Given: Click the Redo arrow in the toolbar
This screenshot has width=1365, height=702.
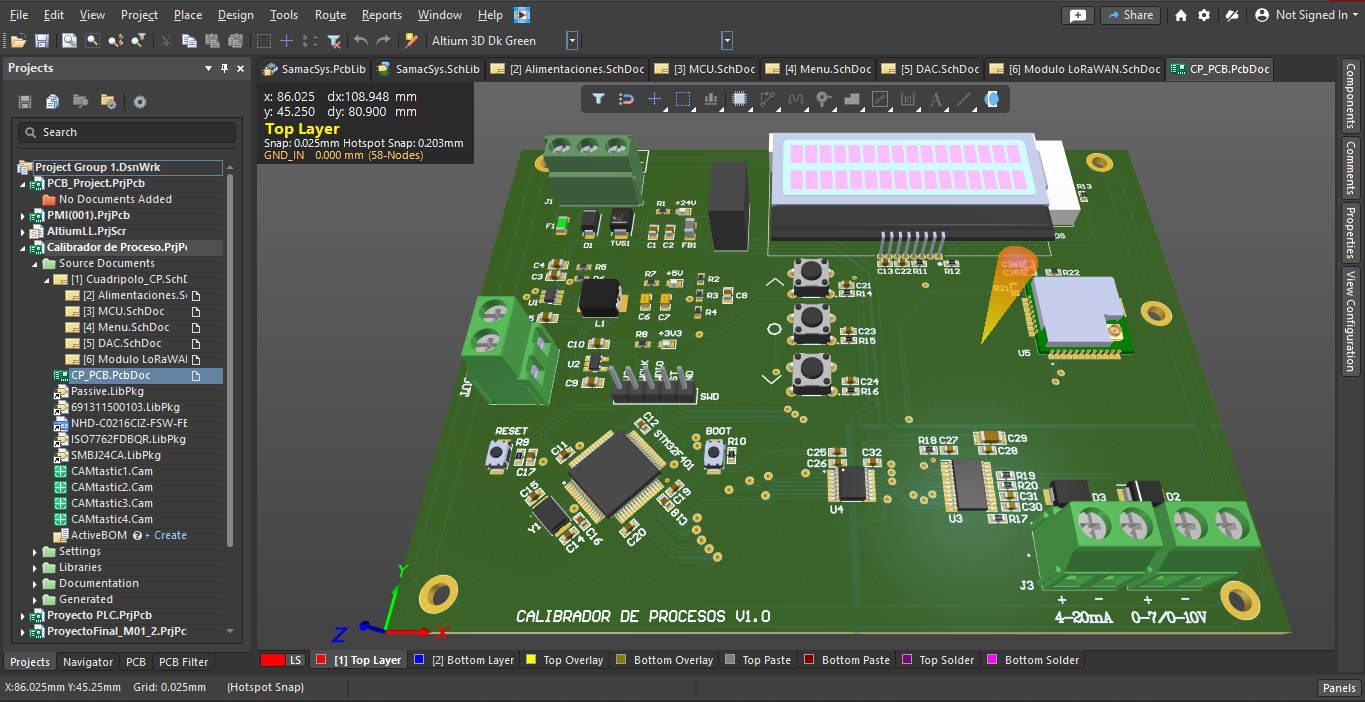Looking at the screenshot, I should [385, 41].
